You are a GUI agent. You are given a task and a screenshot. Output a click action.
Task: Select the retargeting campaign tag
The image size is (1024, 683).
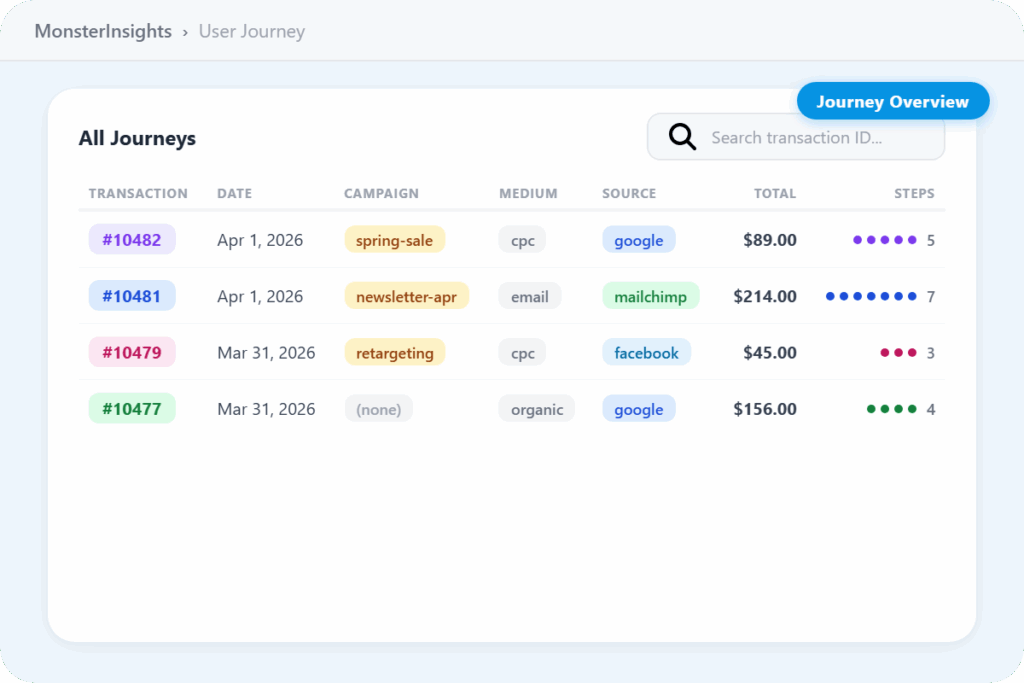[x=394, y=352]
